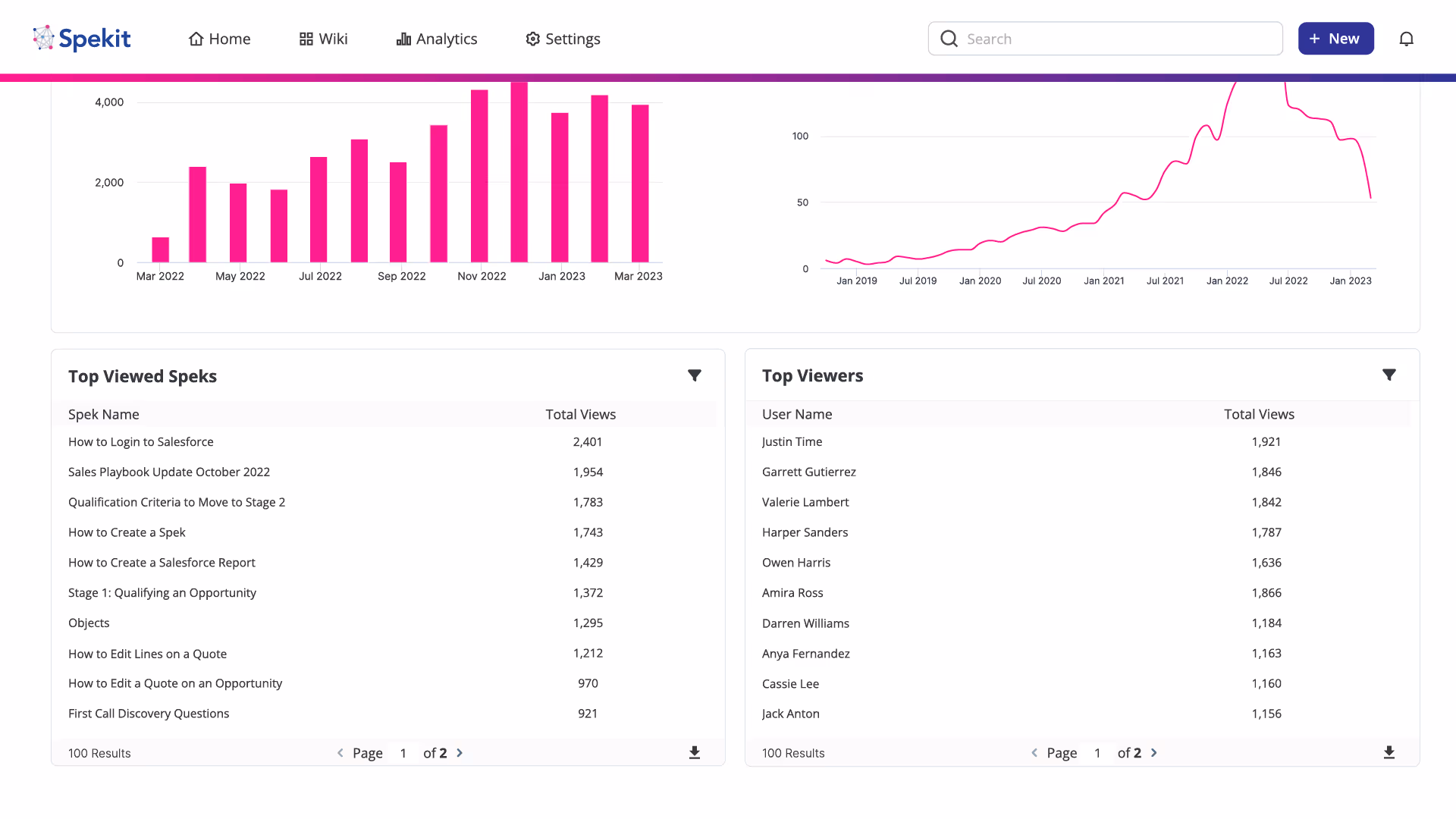This screenshot has height=819, width=1456.
Task: Select viewer Justin Time
Action: pyautogui.click(x=792, y=441)
